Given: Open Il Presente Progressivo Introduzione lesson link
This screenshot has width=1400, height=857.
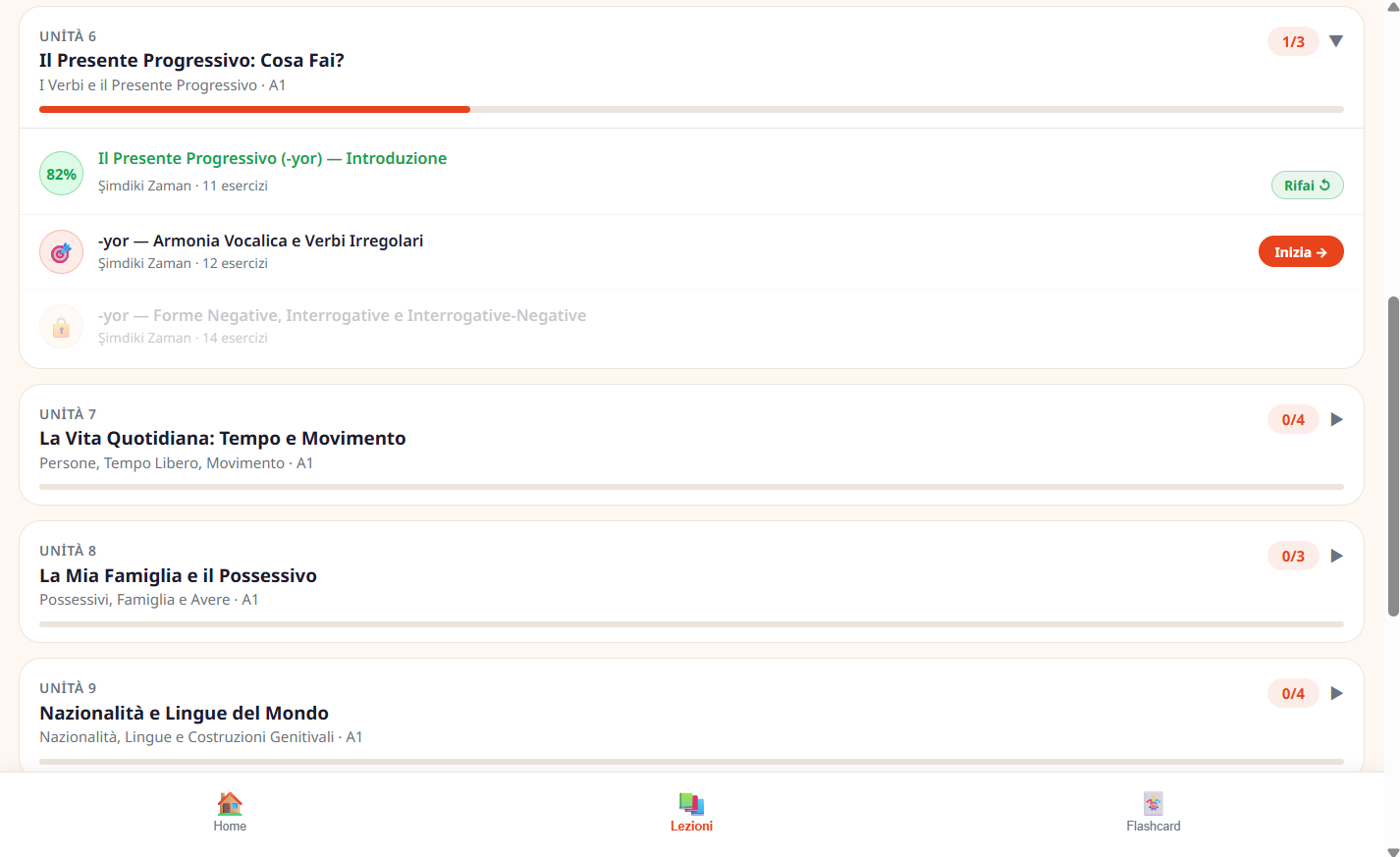Looking at the screenshot, I should pyautogui.click(x=272, y=158).
